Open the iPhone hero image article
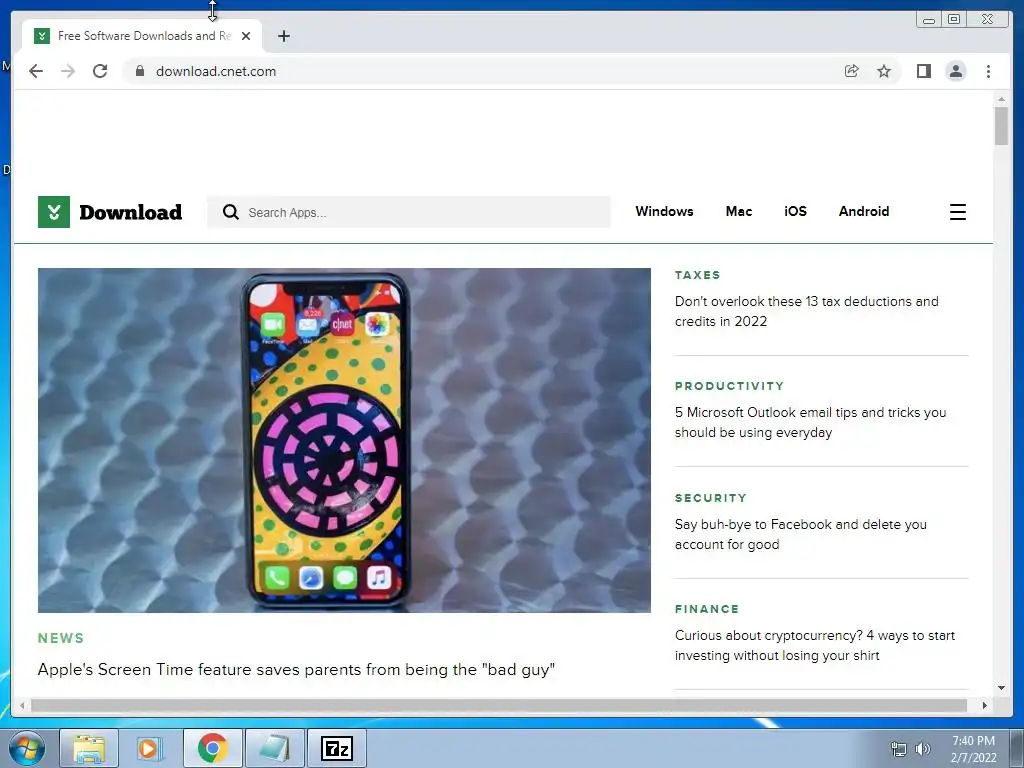This screenshot has height=768, width=1024. [x=344, y=440]
